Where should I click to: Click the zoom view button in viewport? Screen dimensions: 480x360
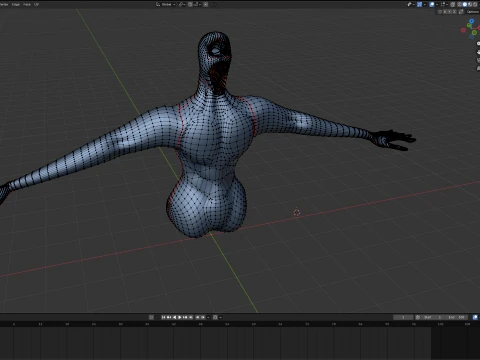[x=478, y=43]
